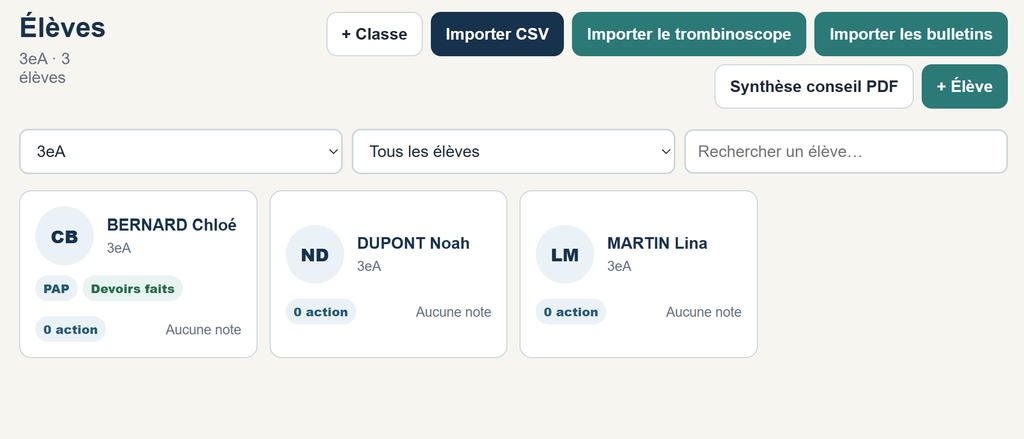Screen dimensions: 1024x439
Task: Open MARTIN Lina's student card
Action: 639,274
